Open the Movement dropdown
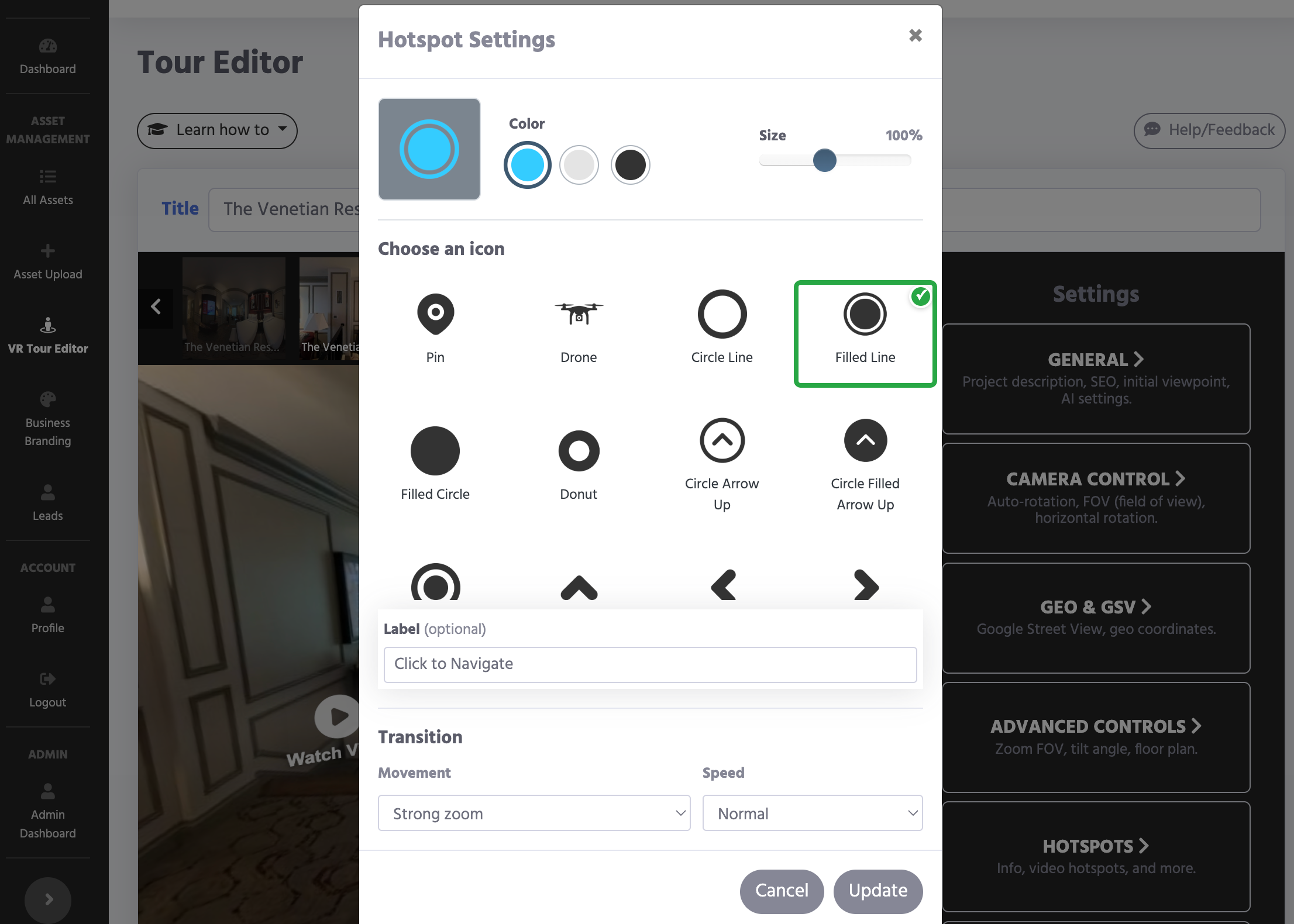Image resolution: width=1294 pixels, height=924 pixels. [x=534, y=813]
